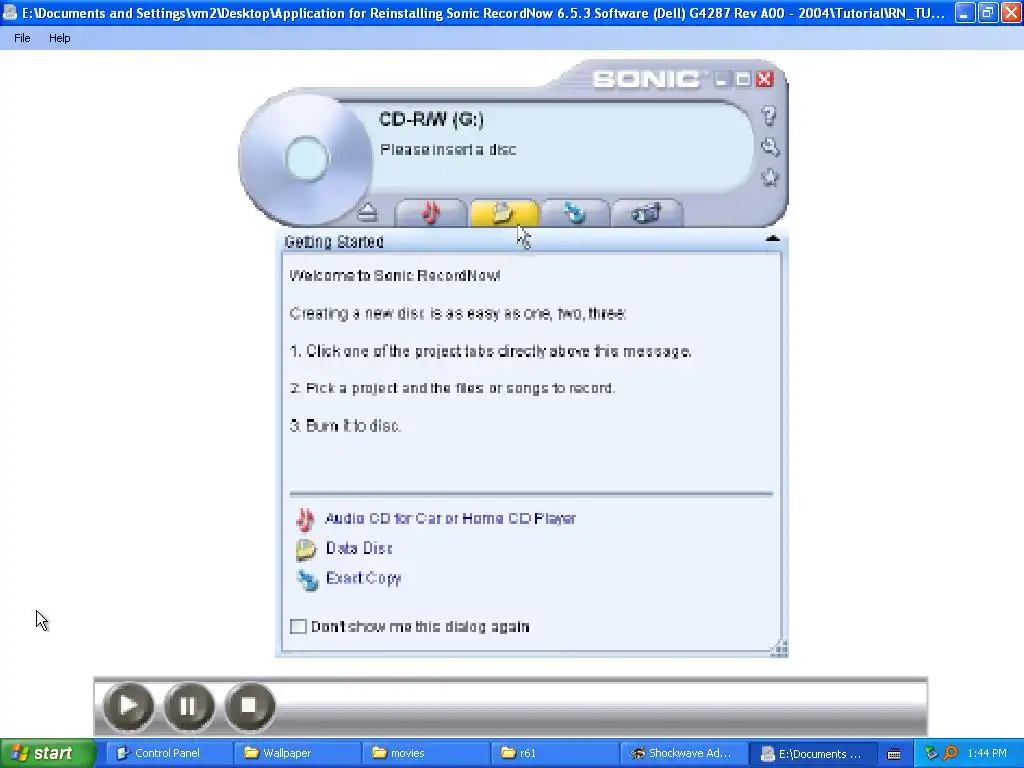Screen dimensions: 1024x768
Task: Click the yellow folder icon beside Data Disc
Action: [x=306, y=549]
